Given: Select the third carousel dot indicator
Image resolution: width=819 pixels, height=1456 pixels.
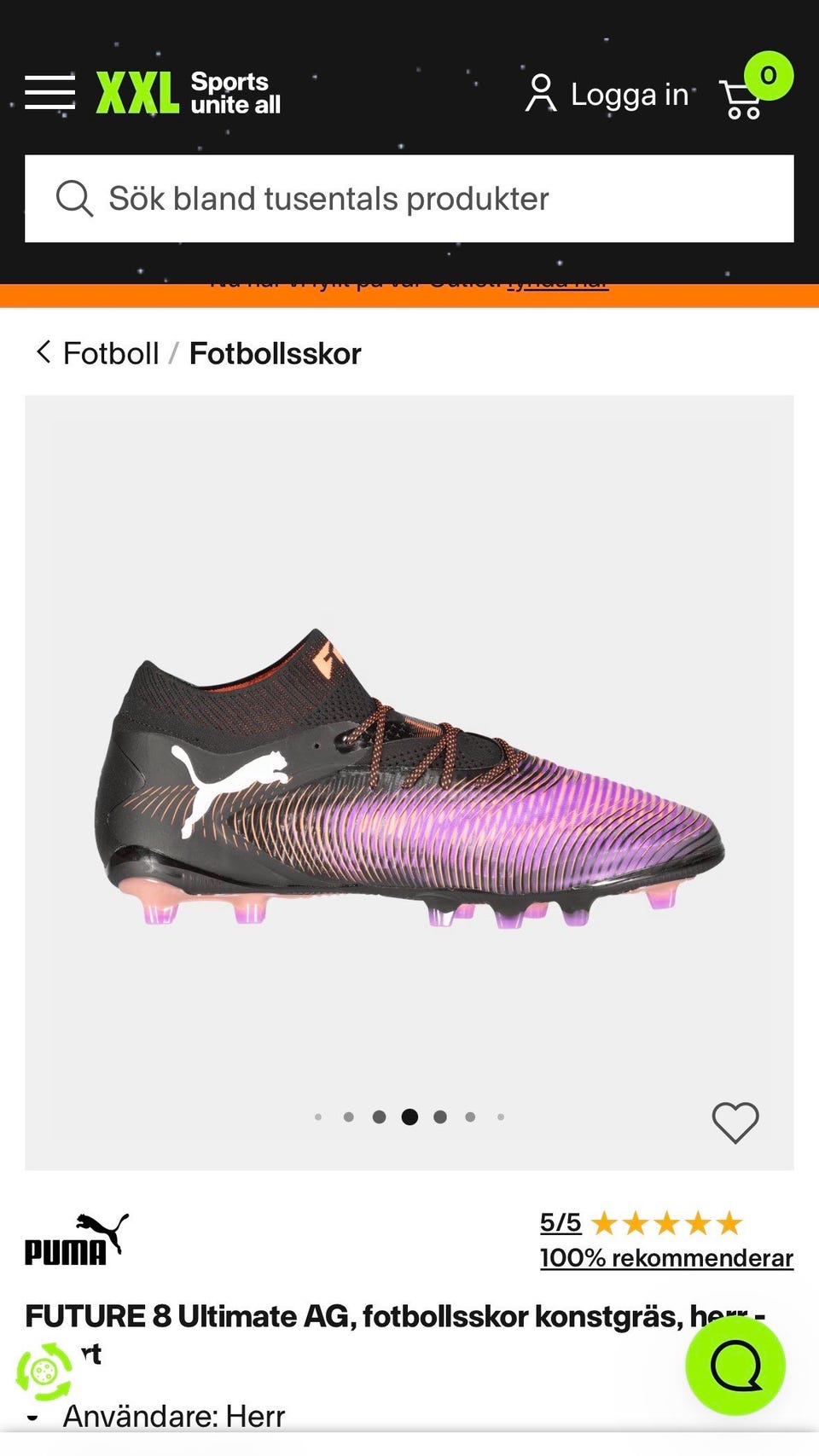Looking at the screenshot, I should pyautogui.click(x=379, y=1117).
